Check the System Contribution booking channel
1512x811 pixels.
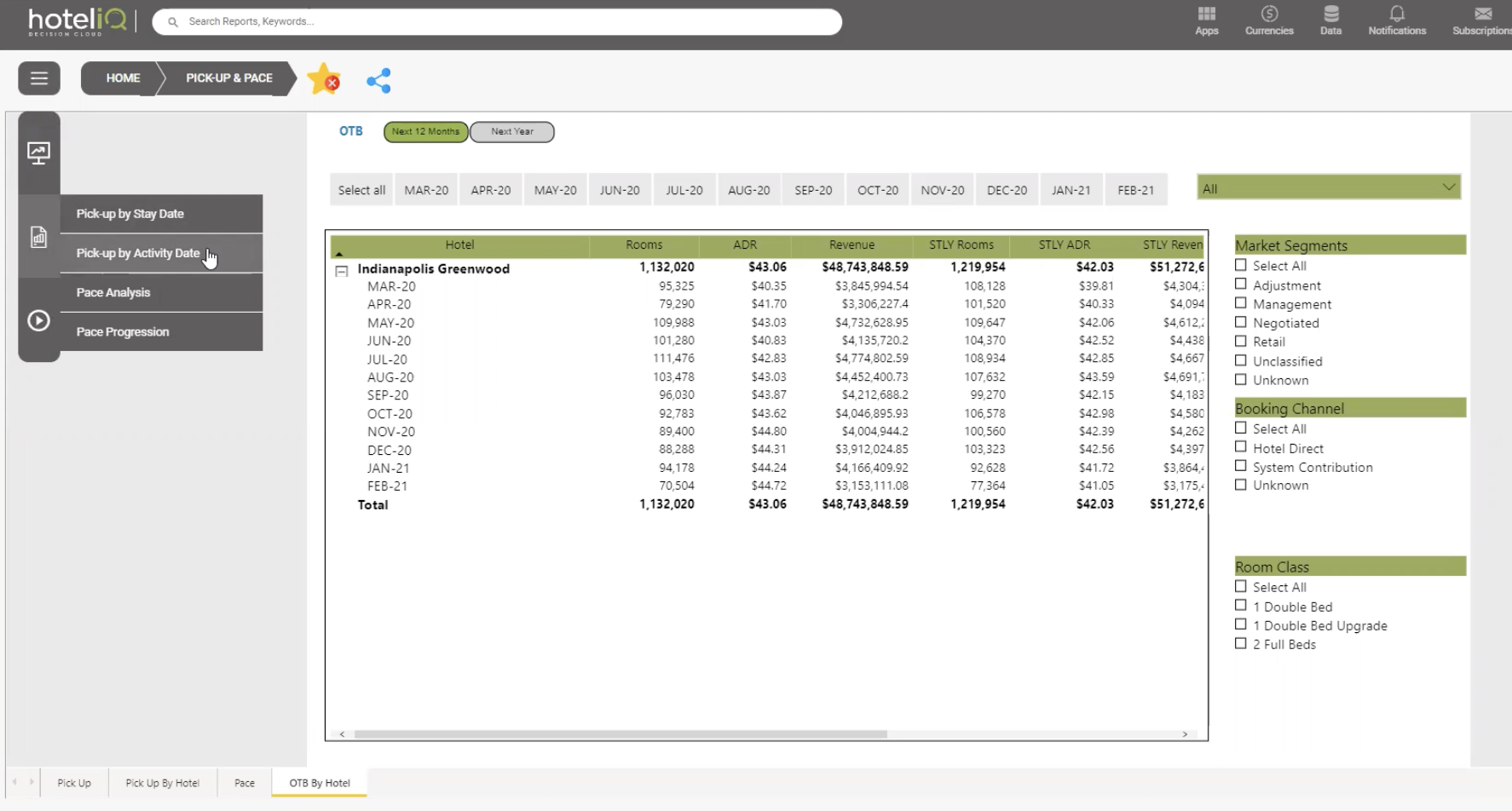(1241, 466)
